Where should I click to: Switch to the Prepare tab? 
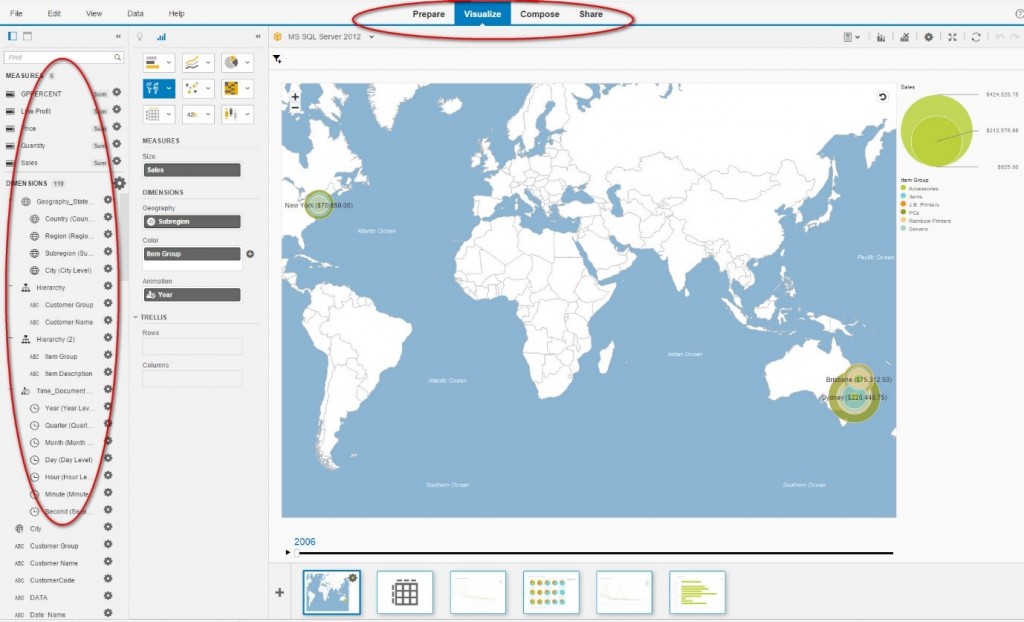click(x=428, y=14)
